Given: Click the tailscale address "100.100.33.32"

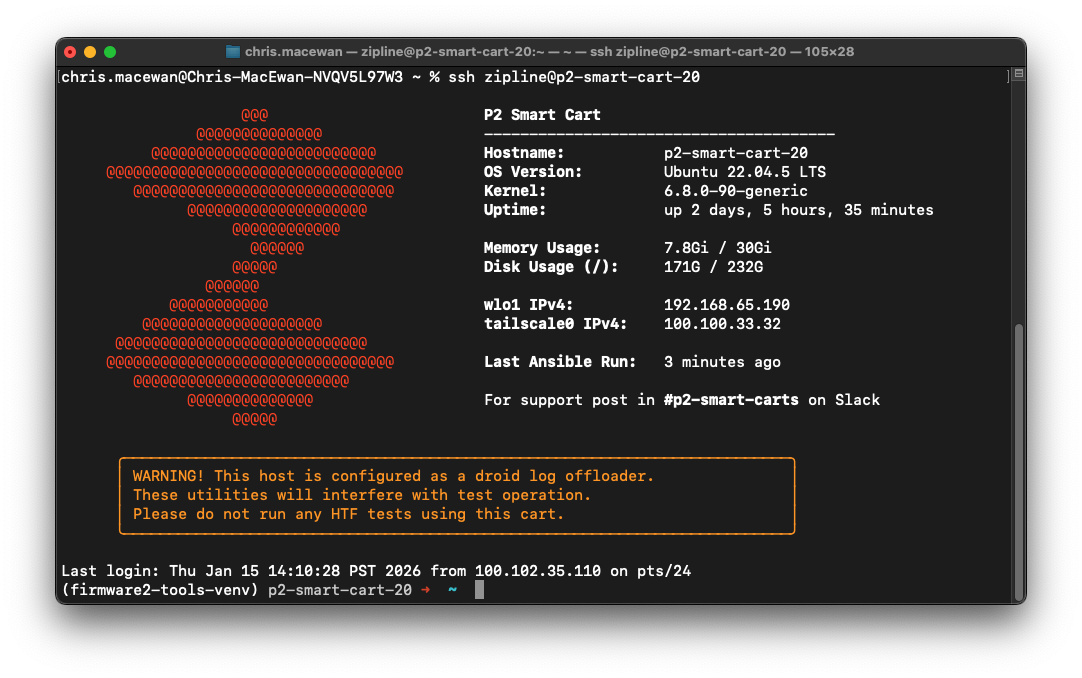Looking at the screenshot, I should coord(722,323).
